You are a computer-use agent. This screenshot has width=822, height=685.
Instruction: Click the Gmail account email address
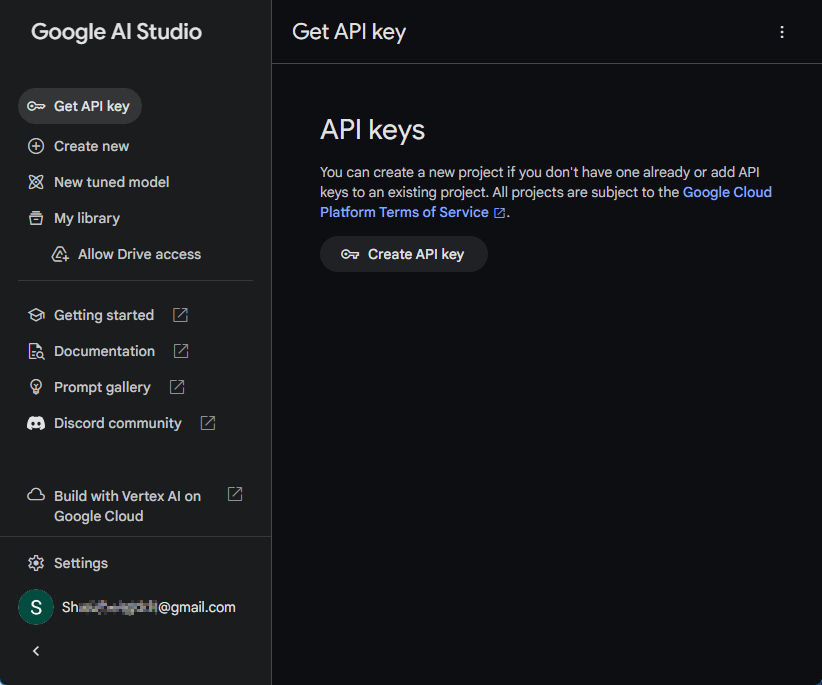[x=148, y=607]
